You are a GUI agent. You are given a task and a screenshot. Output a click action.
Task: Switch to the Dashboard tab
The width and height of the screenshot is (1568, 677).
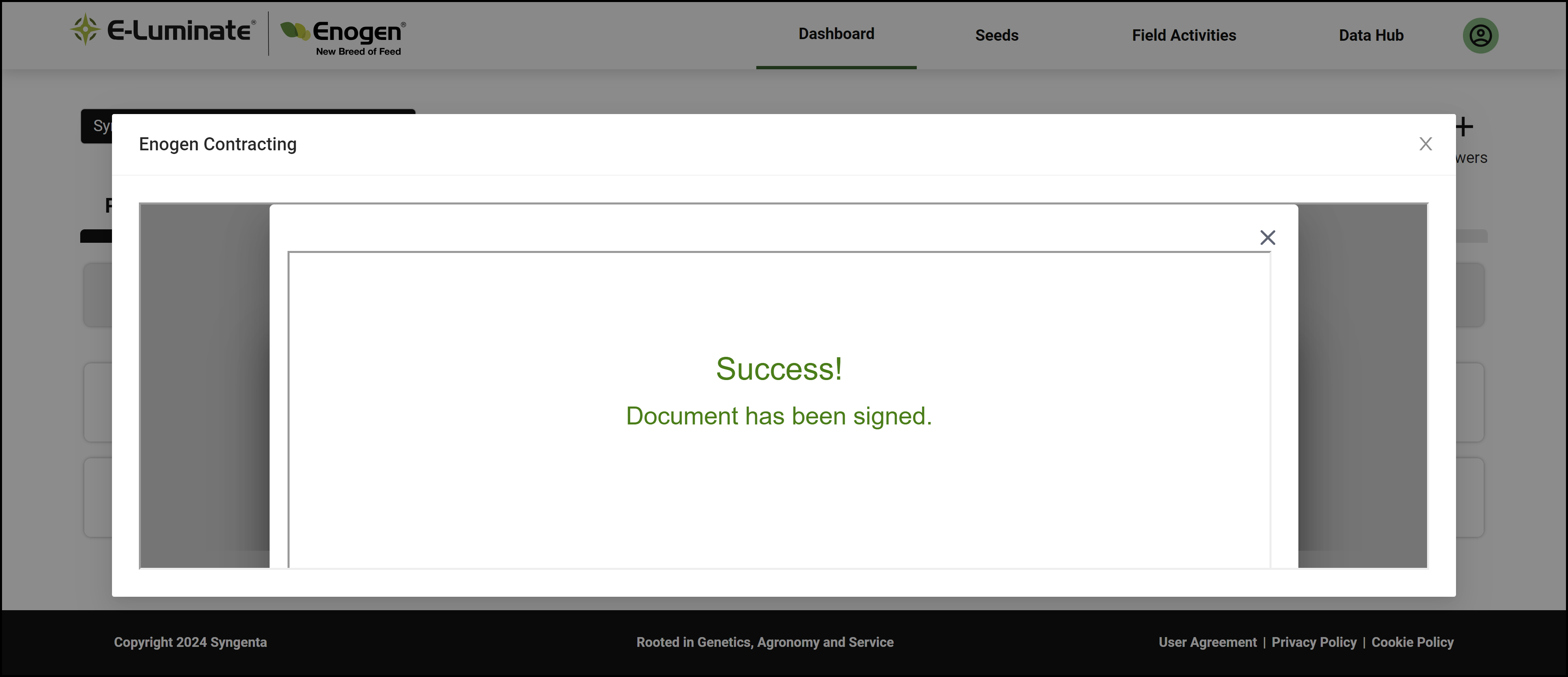point(836,34)
